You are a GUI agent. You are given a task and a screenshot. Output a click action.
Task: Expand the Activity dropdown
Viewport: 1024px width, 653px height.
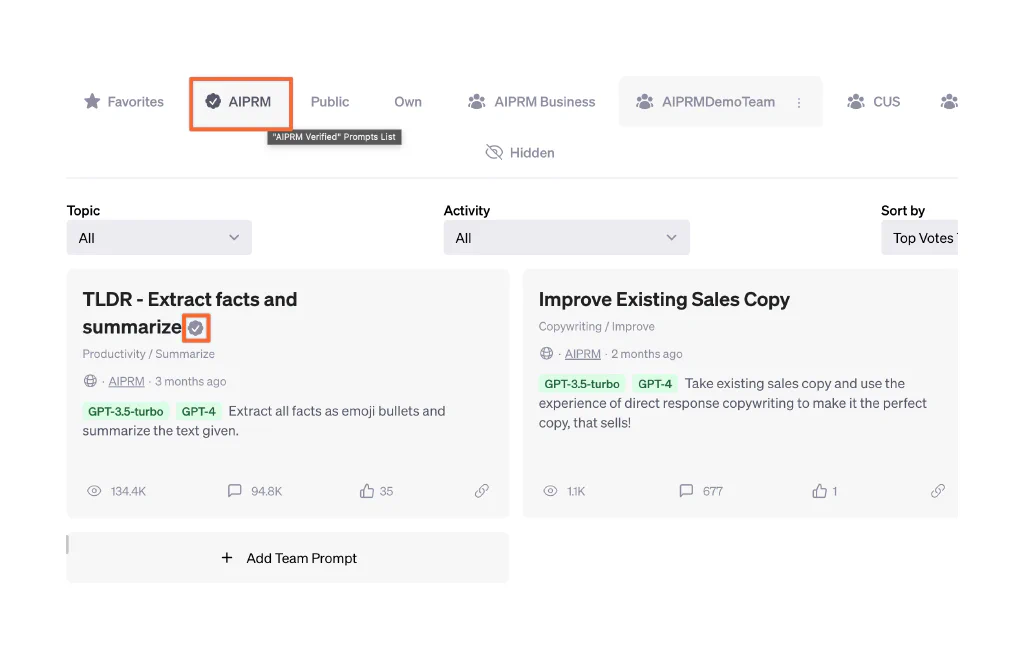[x=566, y=238]
